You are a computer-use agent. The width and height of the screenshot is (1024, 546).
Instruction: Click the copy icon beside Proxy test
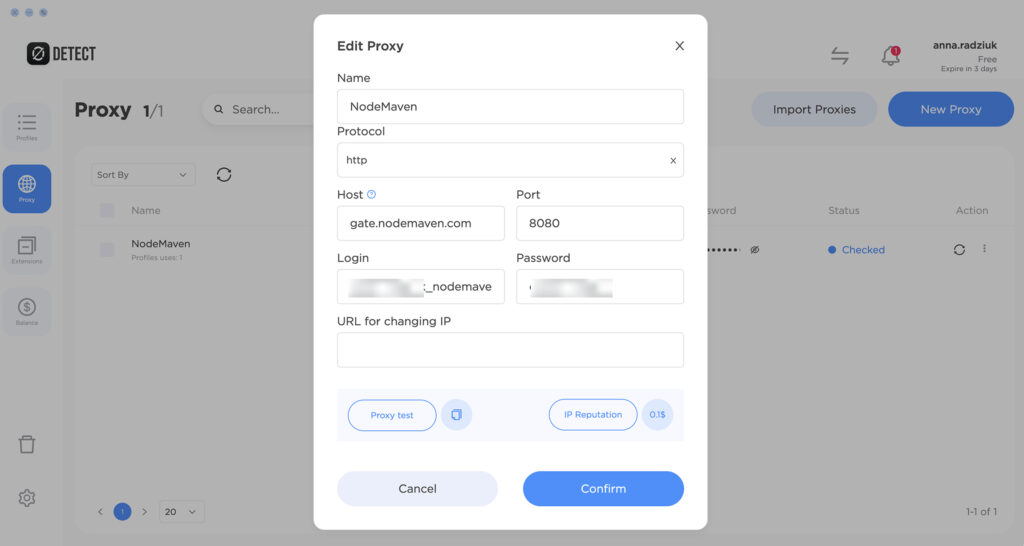click(456, 415)
